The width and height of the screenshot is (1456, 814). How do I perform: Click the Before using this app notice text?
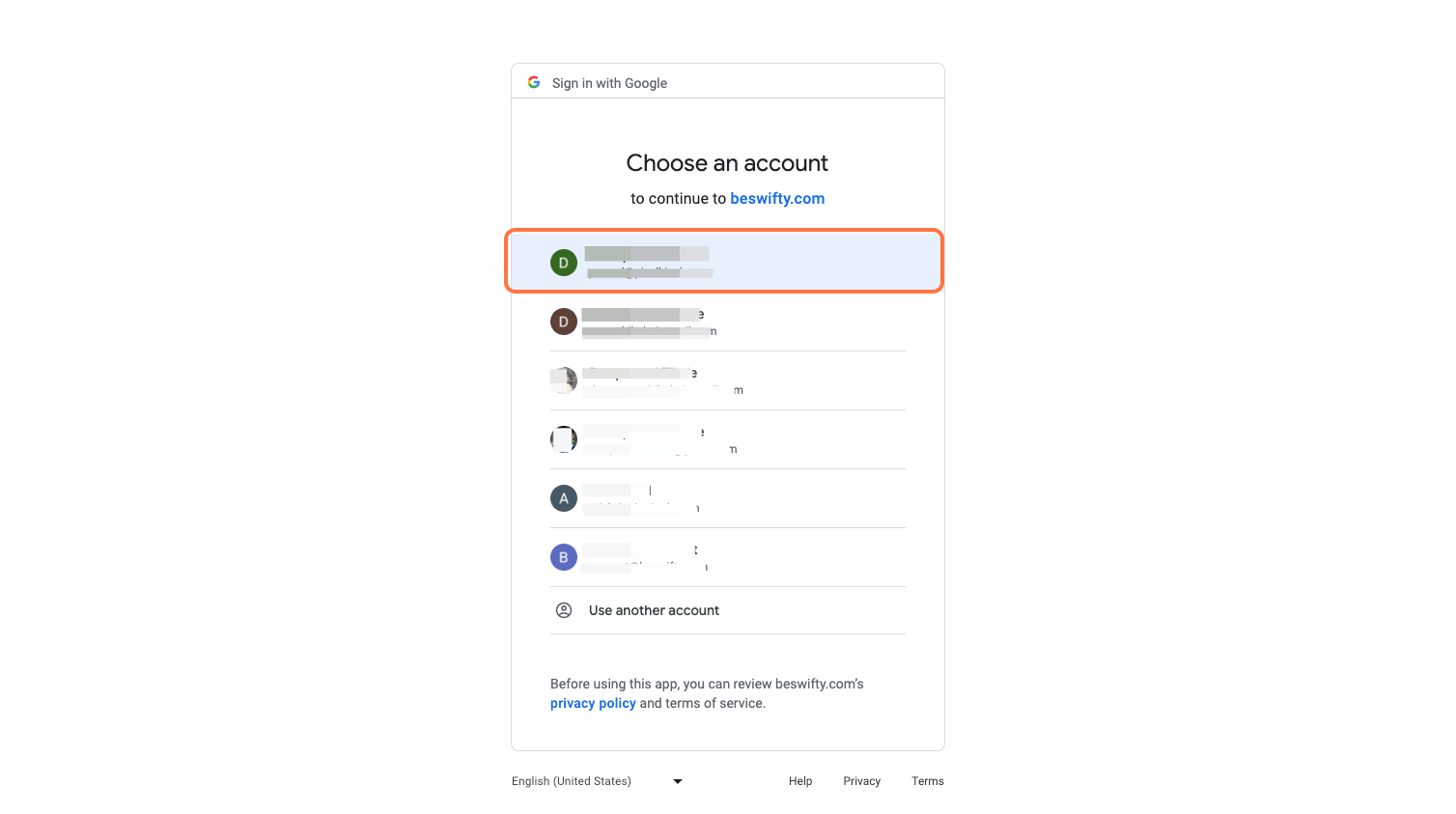point(707,693)
